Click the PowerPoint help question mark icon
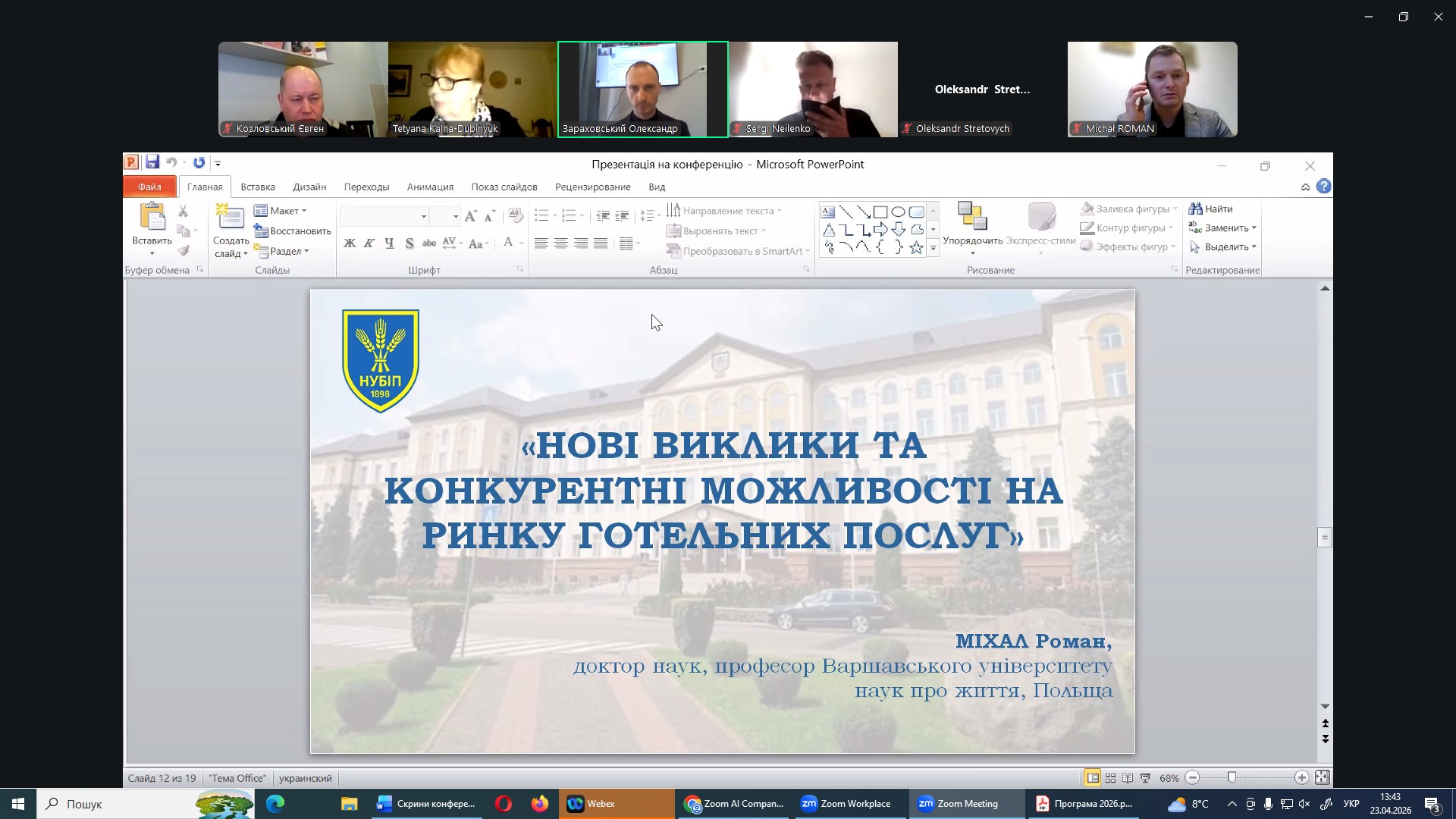Image resolution: width=1456 pixels, height=819 pixels. click(x=1324, y=187)
